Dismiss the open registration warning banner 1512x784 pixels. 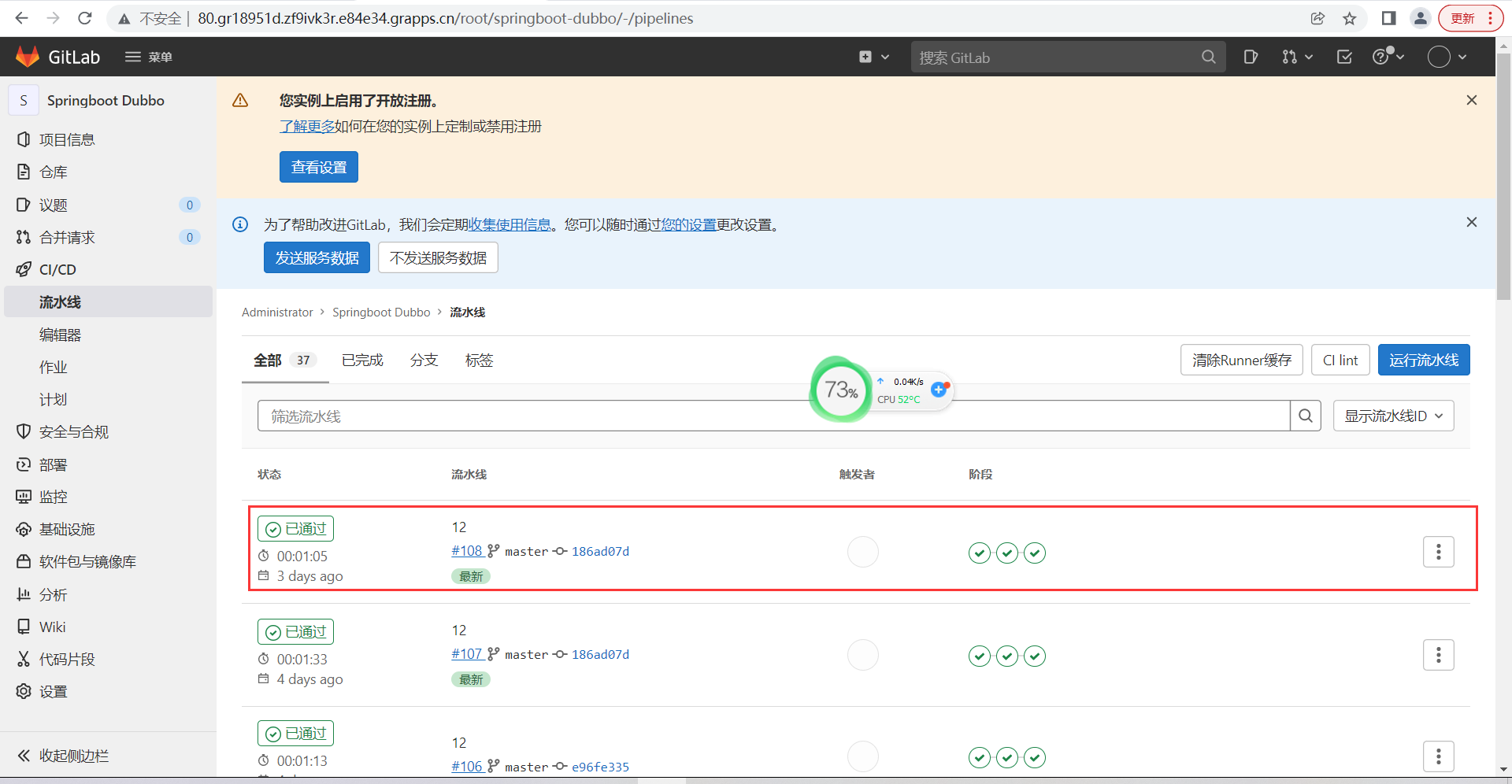(1471, 100)
